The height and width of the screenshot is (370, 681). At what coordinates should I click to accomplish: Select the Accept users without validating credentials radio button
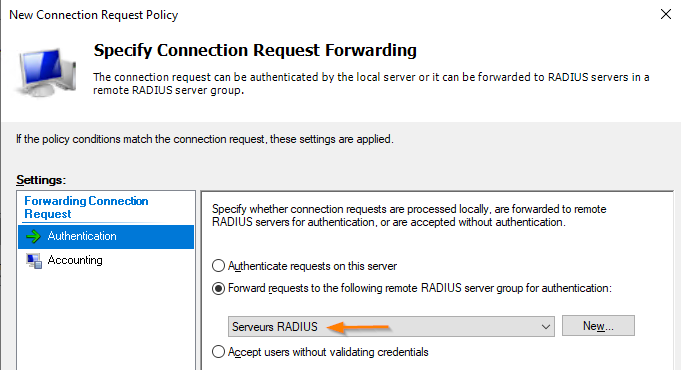pyautogui.click(x=218, y=352)
